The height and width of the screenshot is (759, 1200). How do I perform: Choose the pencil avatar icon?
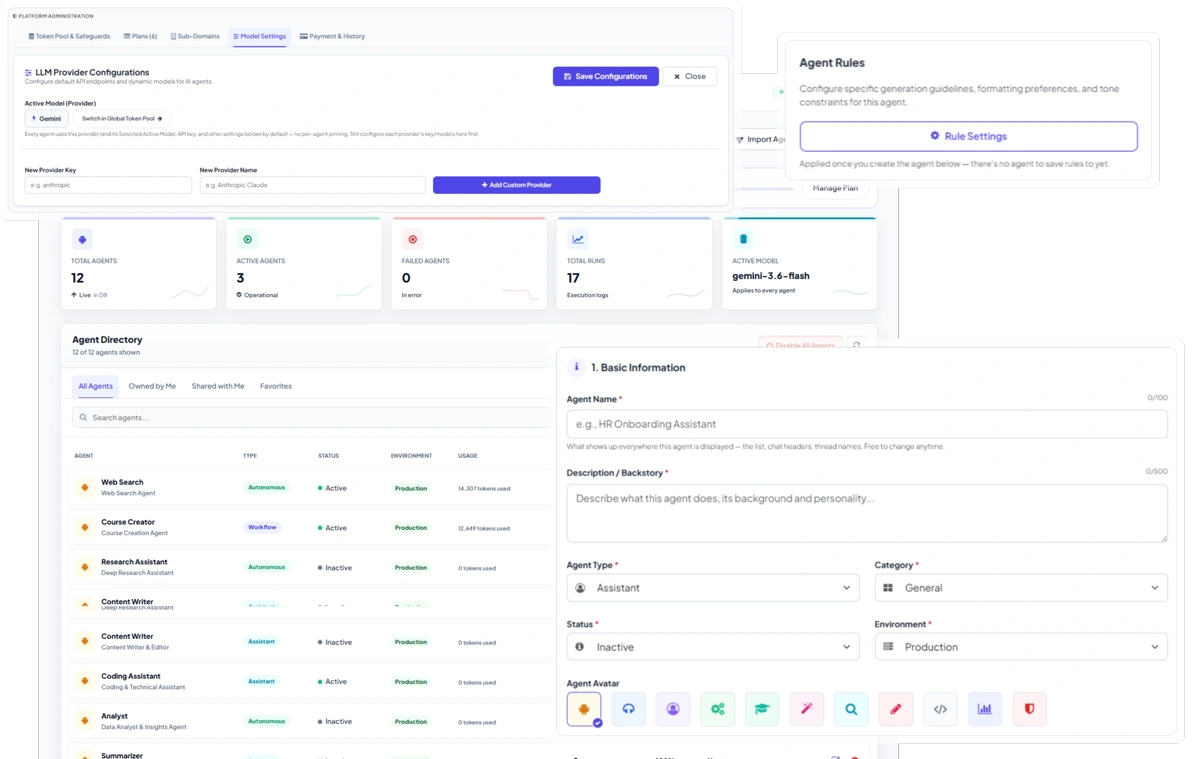pyautogui.click(x=895, y=709)
